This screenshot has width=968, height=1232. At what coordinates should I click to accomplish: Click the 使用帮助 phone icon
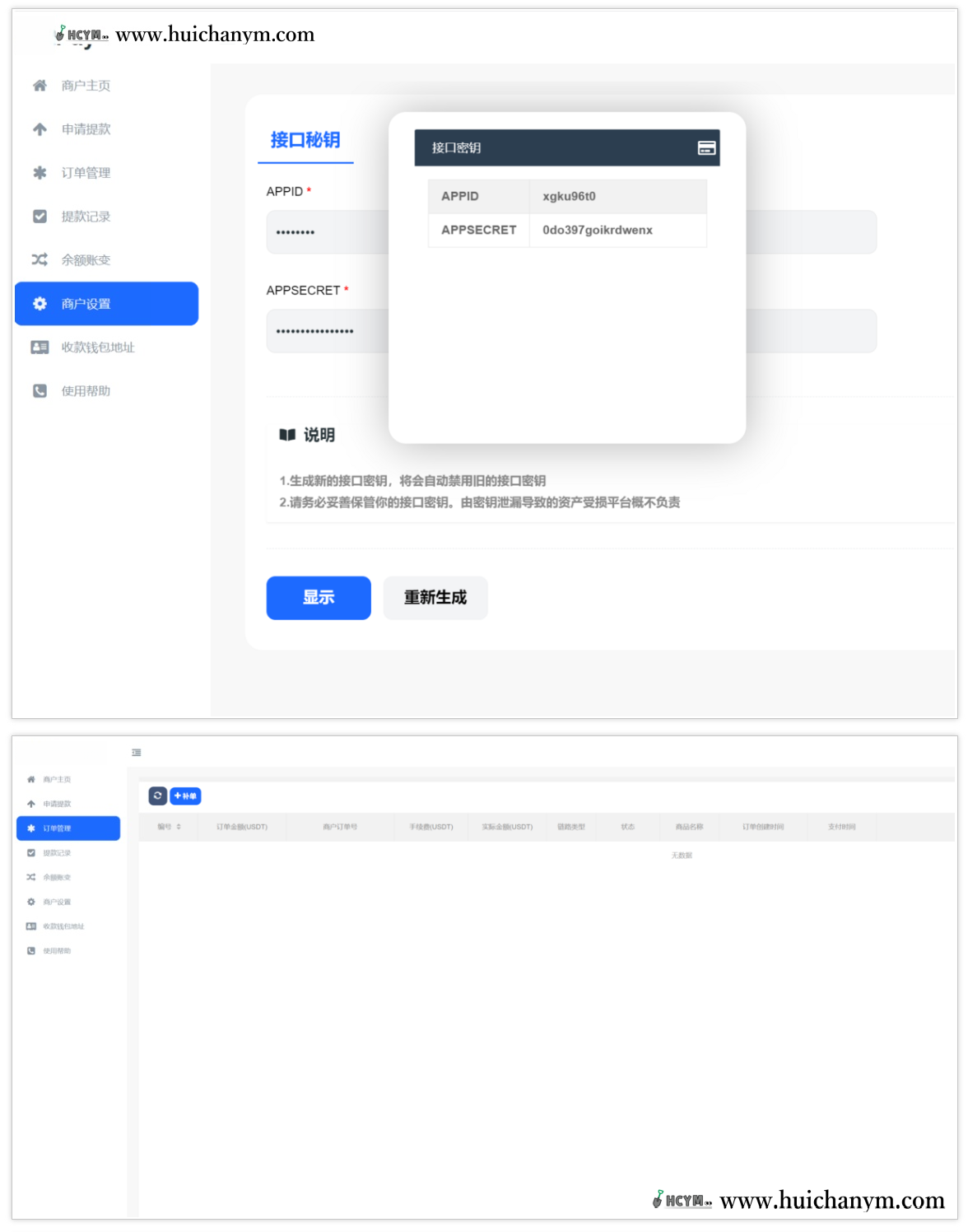39,390
